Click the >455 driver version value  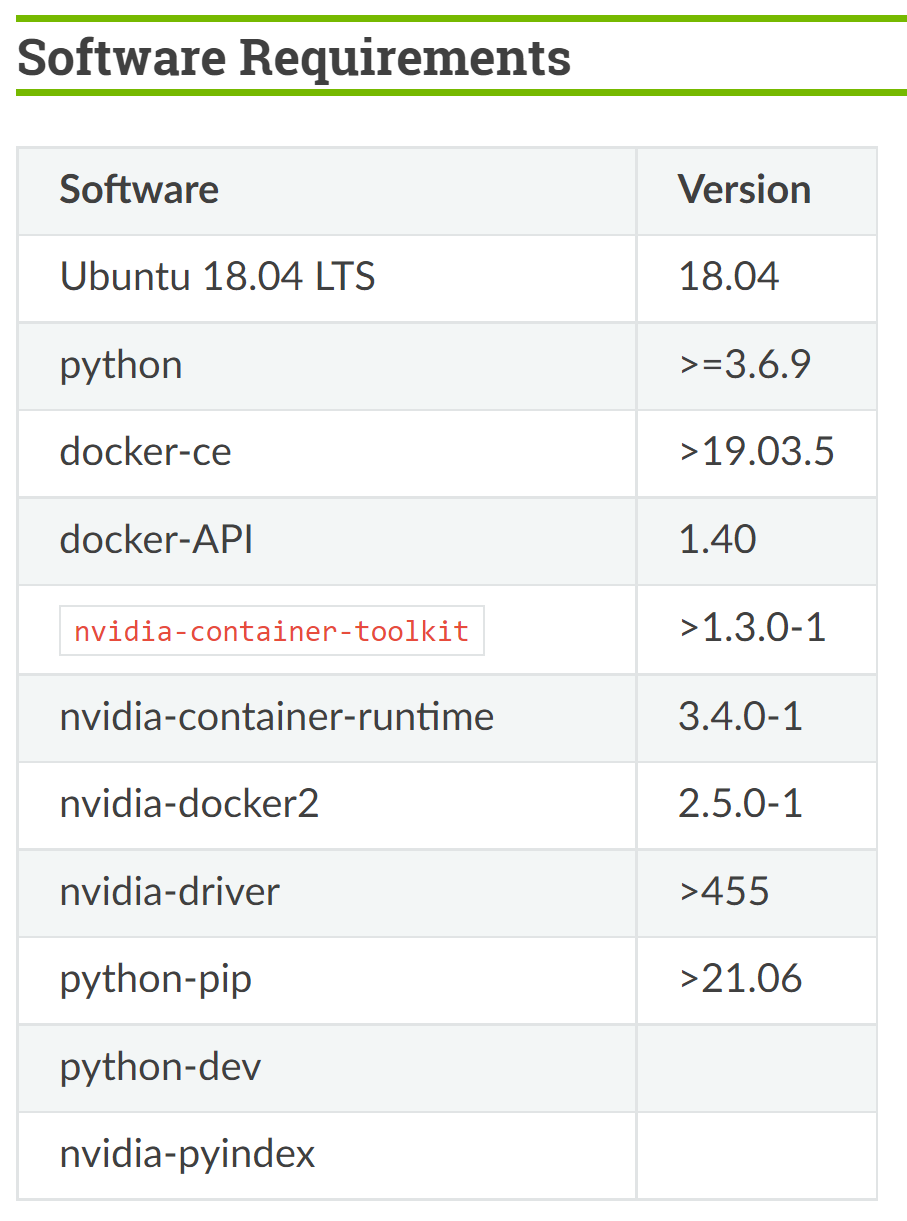724,891
